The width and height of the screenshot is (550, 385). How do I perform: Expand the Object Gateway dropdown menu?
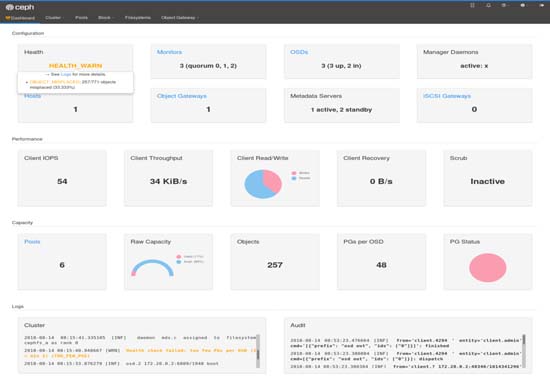(x=180, y=18)
